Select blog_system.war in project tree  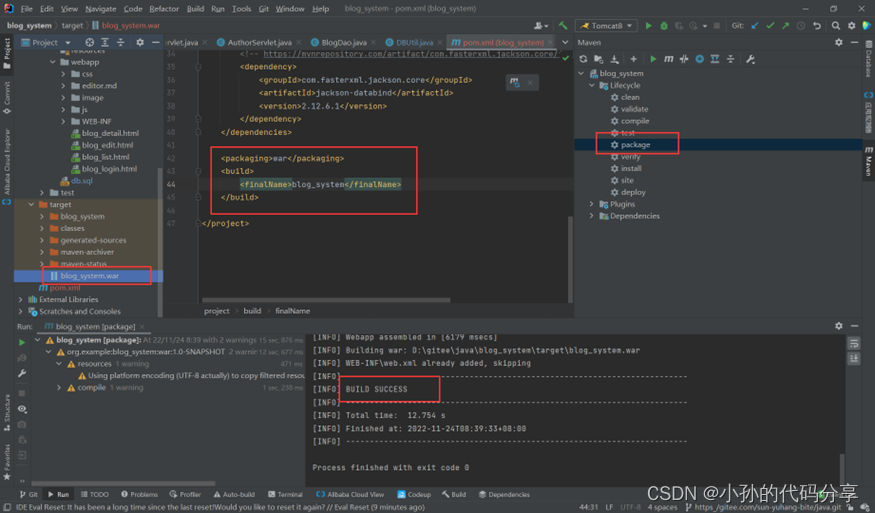tap(89, 276)
